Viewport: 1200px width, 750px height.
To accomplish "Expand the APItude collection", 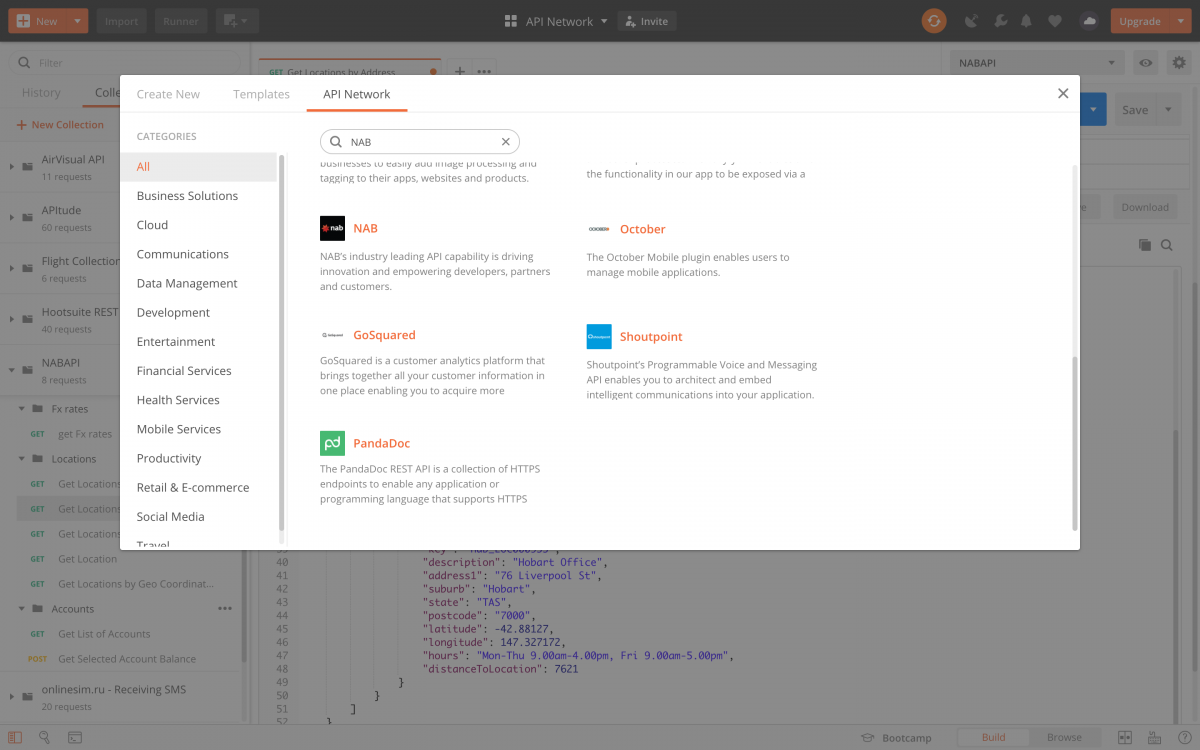I will point(13,217).
